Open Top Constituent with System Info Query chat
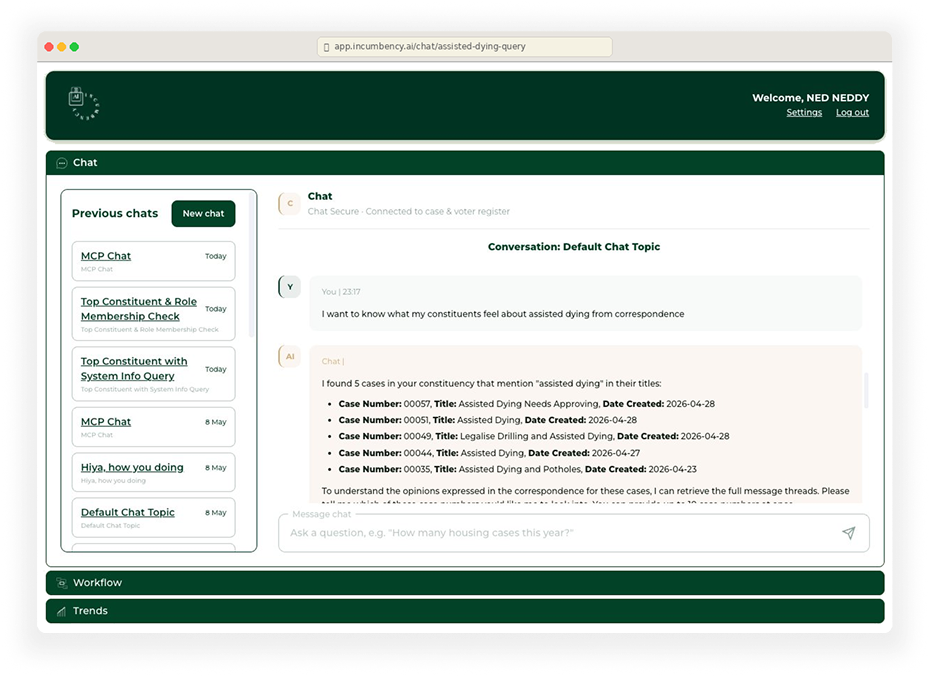This screenshot has height=677, width=930. coord(154,374)
